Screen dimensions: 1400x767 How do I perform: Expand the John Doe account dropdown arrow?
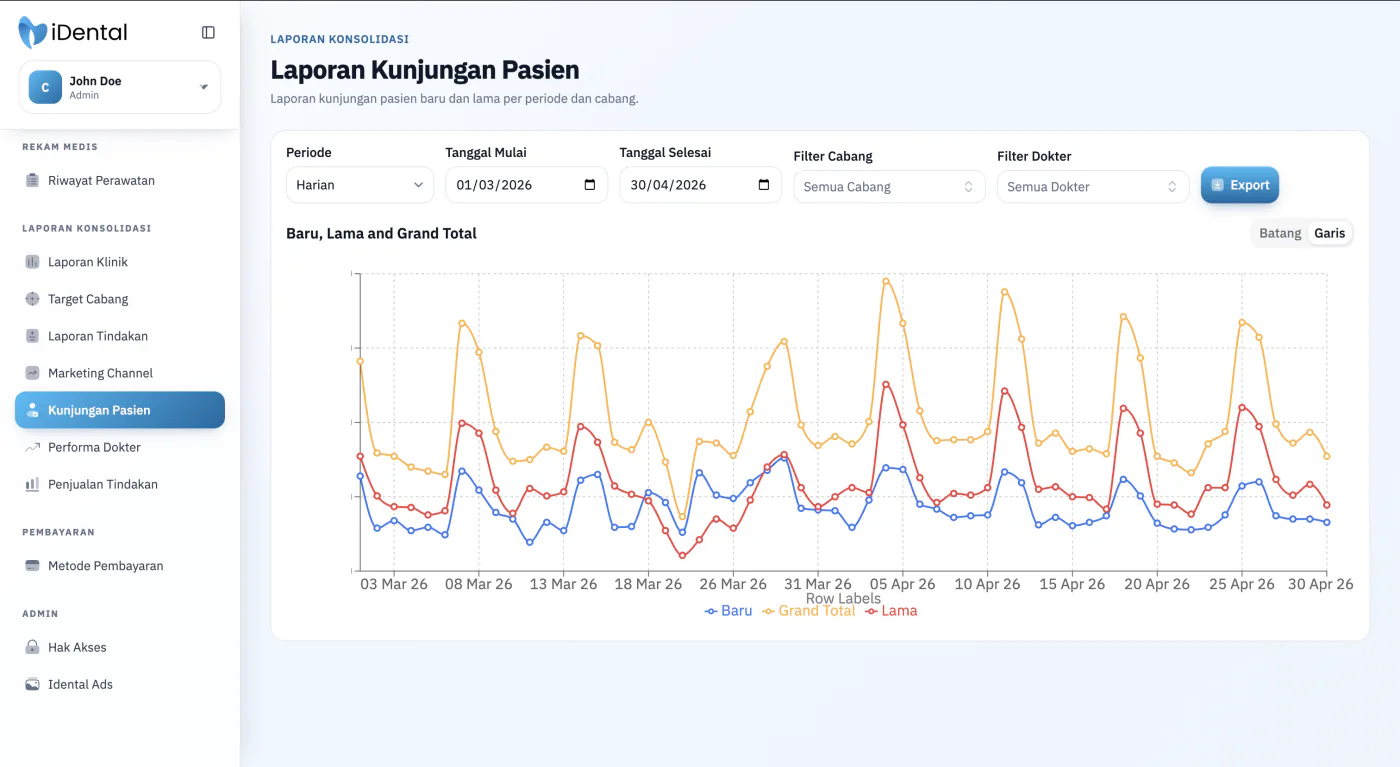click(x=204, y=87)
